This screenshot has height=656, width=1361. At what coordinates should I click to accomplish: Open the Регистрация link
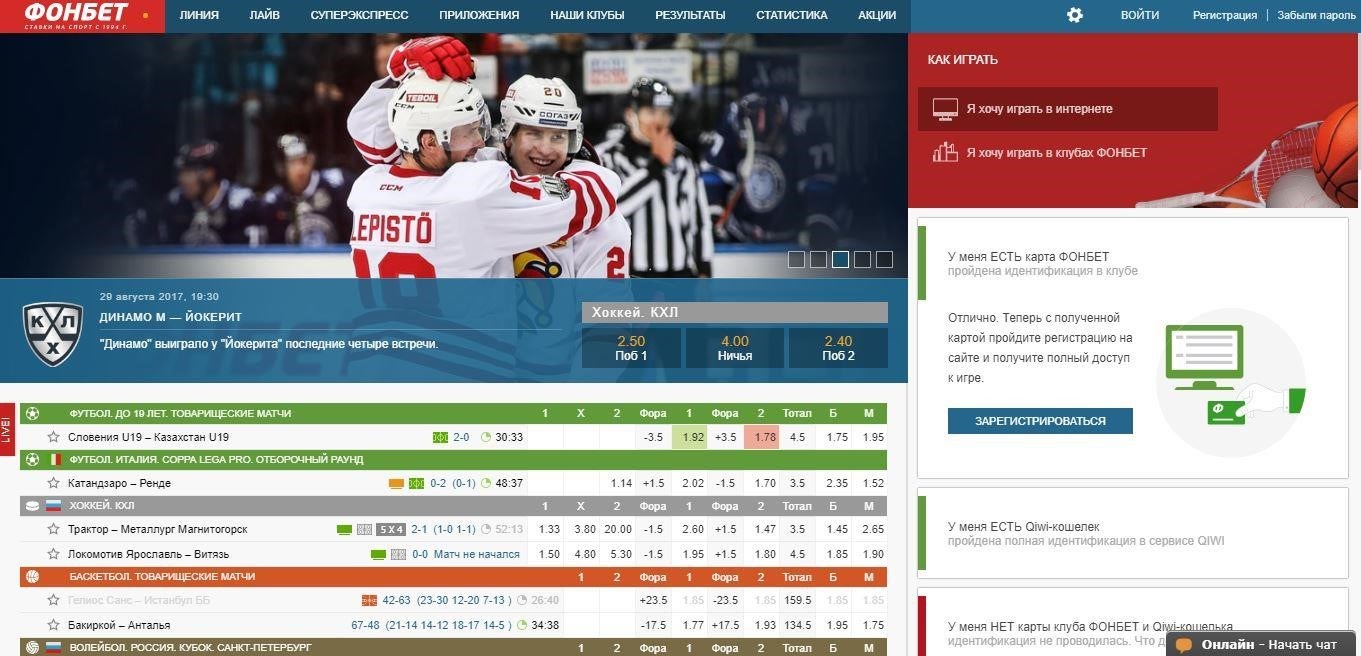[1225, 16]
